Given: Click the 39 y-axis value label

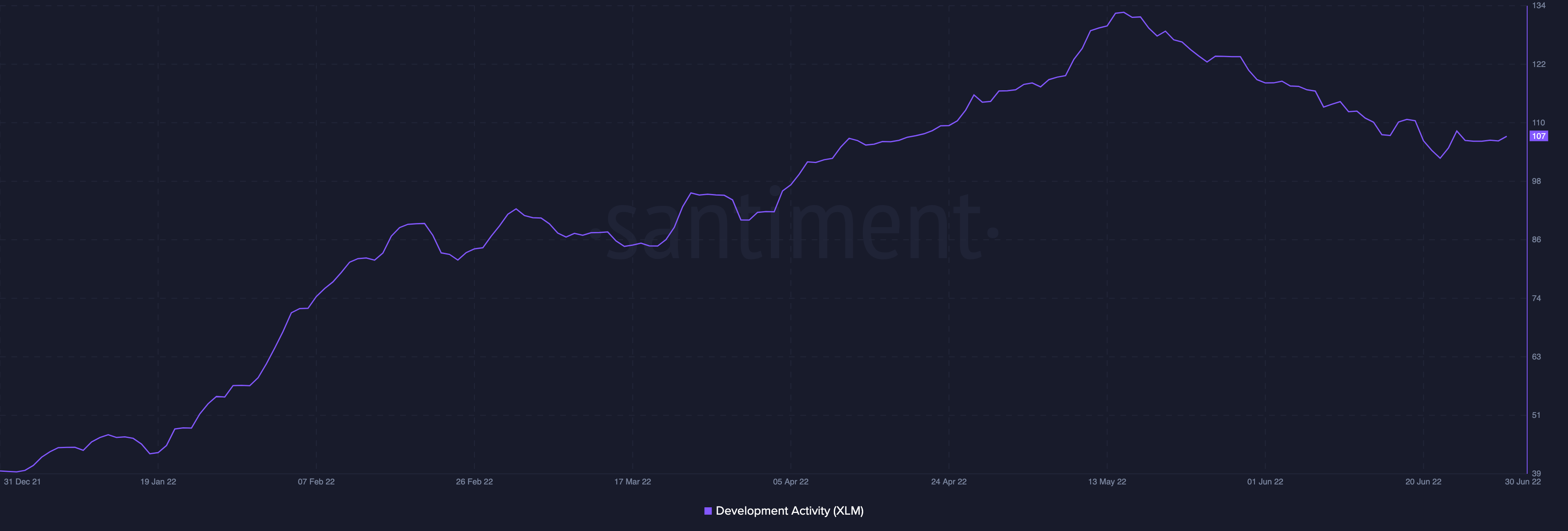Looking at the screenshot, I should (x=1536, y=473).
